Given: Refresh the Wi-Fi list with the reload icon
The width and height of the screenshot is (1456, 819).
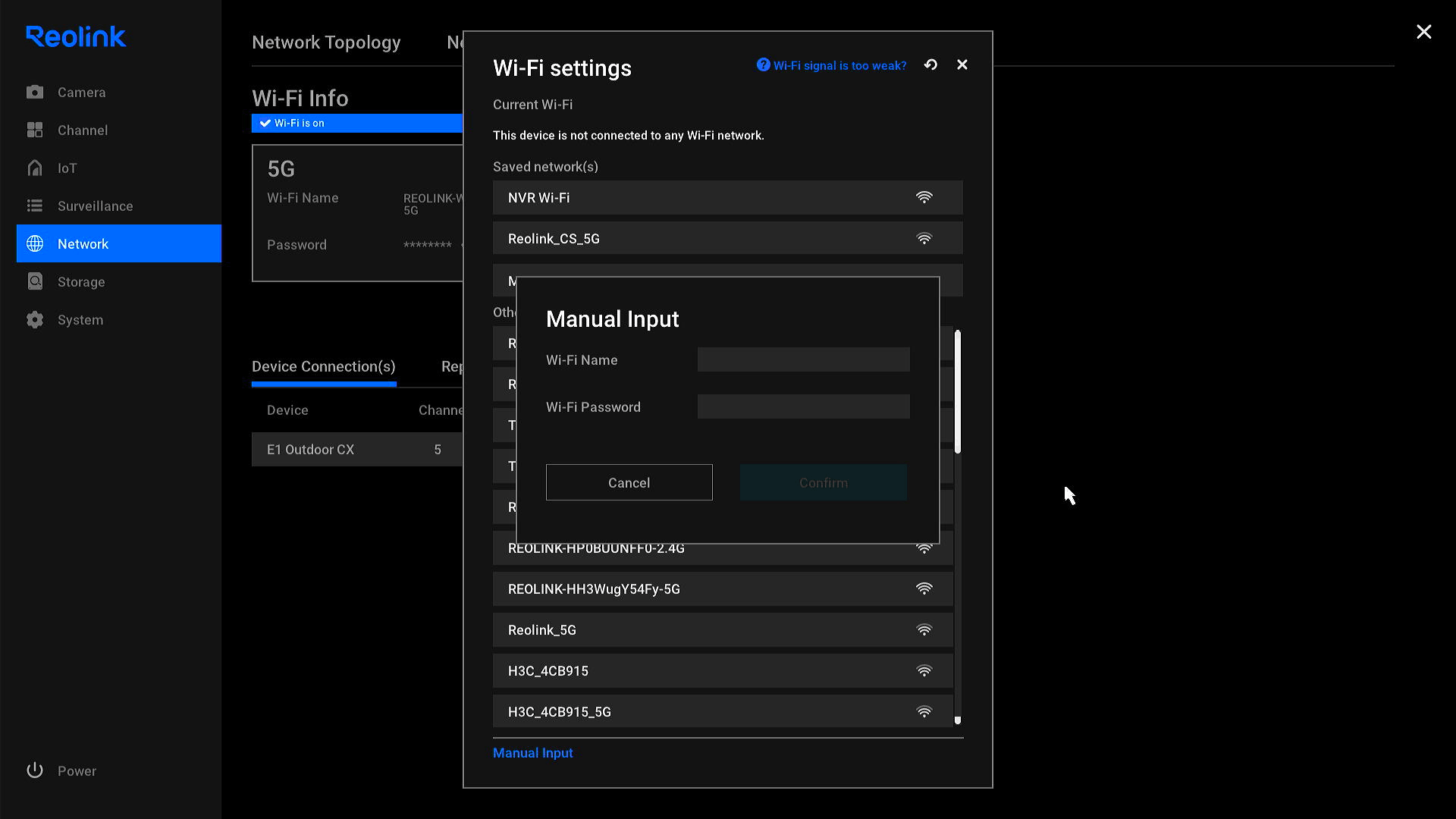Looking at the screenshot, I should click(930, 65).
